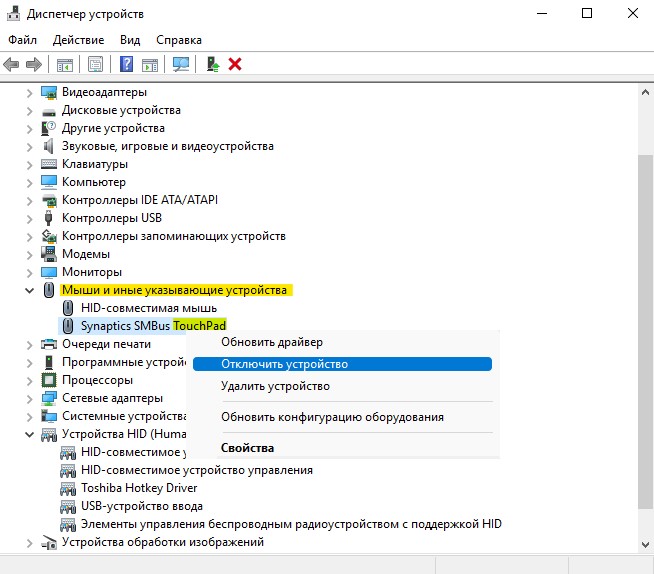This screenshot has height=574, width=654.
Task: Open the Справка menu
Action: point(179,40)
